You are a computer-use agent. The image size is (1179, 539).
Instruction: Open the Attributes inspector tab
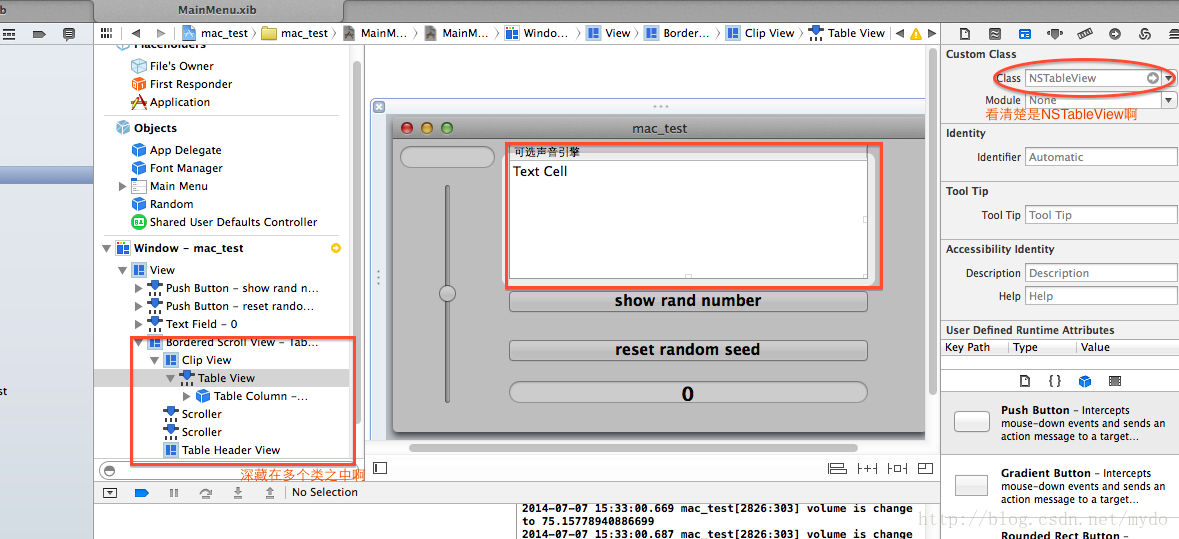coord(1055,34)
